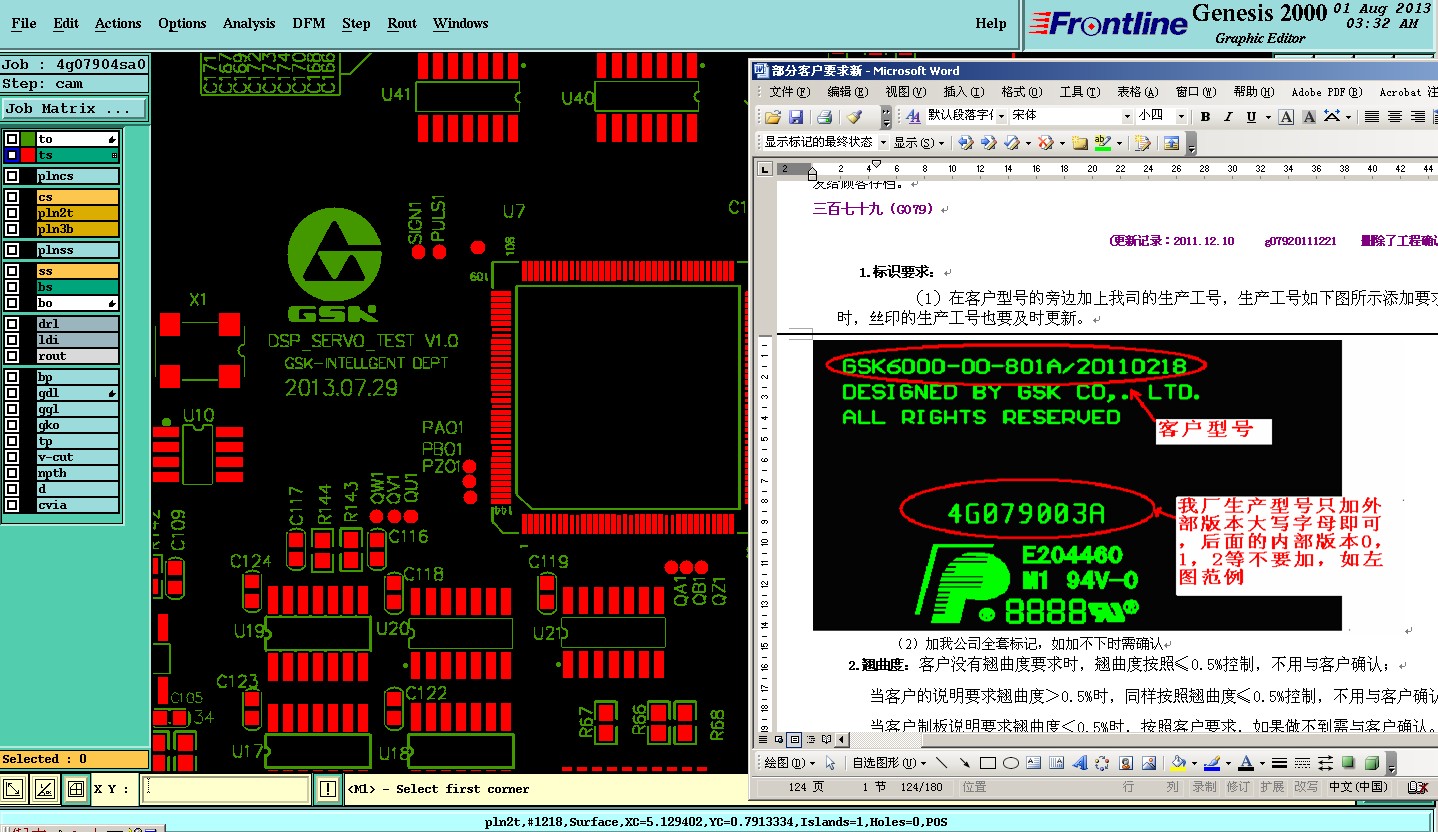Image resolution: width=1438 pixels, height=832 pixels.
Task: Click the Job Matrix button
Action: tap(75, 108)
